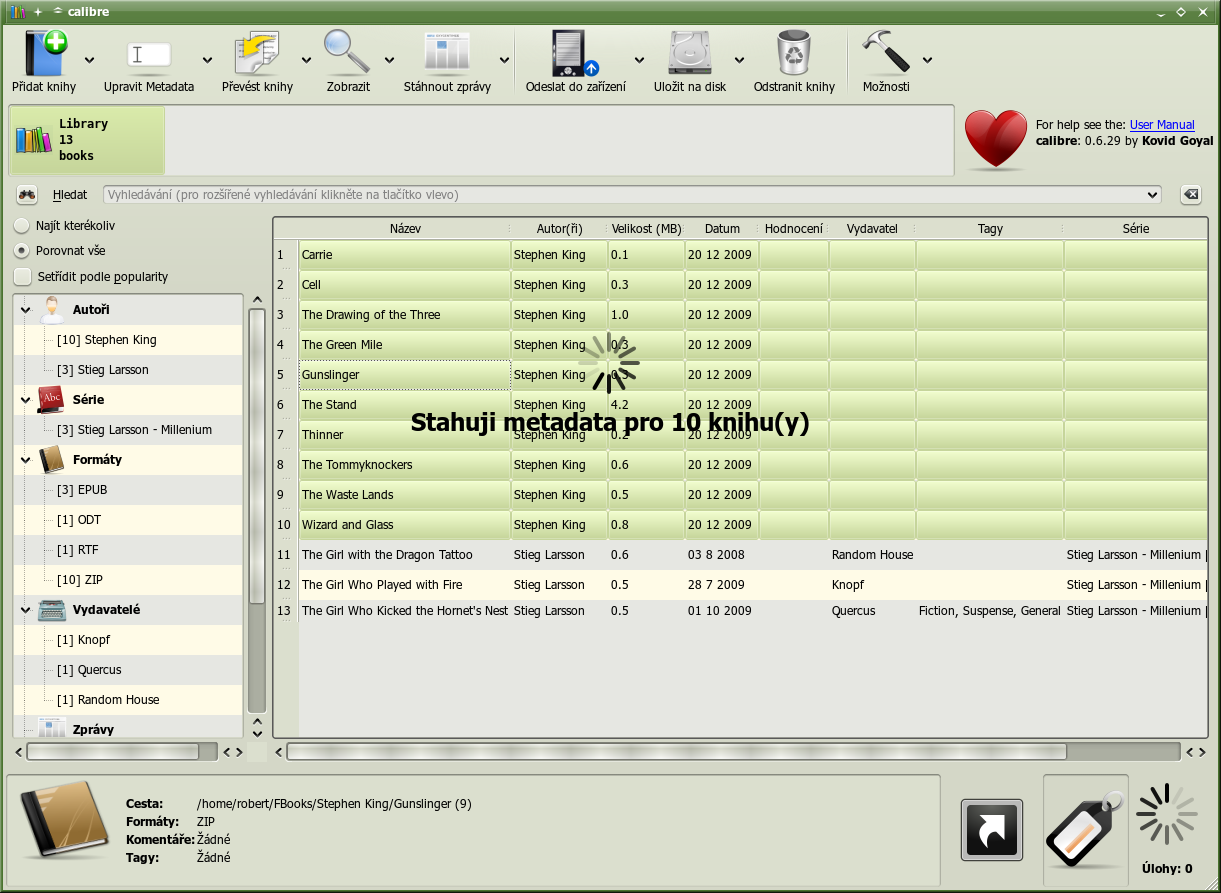Image resolution: width=1221 pixels, height=893 pixels.
Task: Open Odeslat do zařízení dropdown arrow
Action: tap(640, 60)
